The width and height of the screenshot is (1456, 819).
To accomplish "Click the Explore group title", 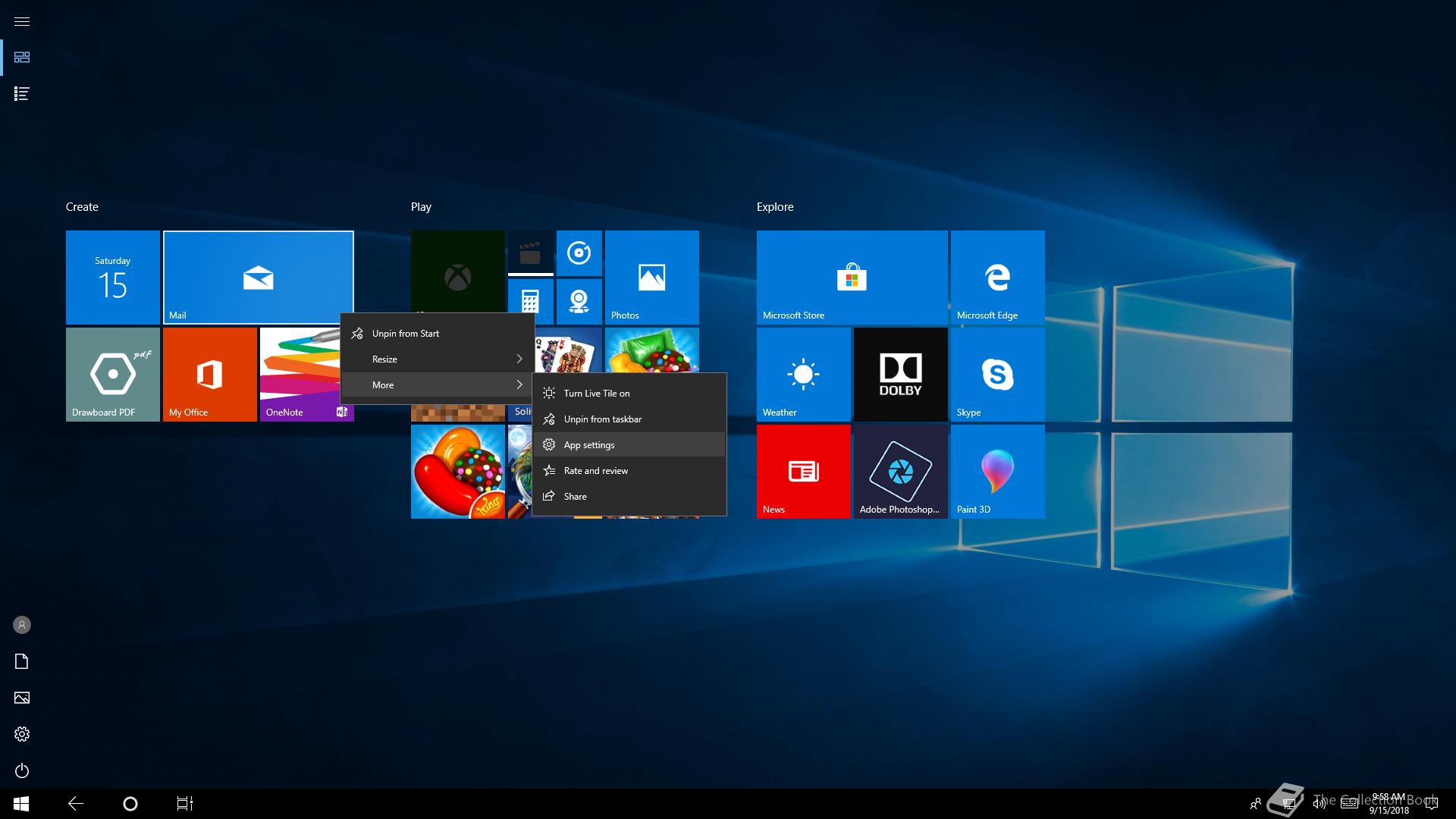I will tap(775, 207).
